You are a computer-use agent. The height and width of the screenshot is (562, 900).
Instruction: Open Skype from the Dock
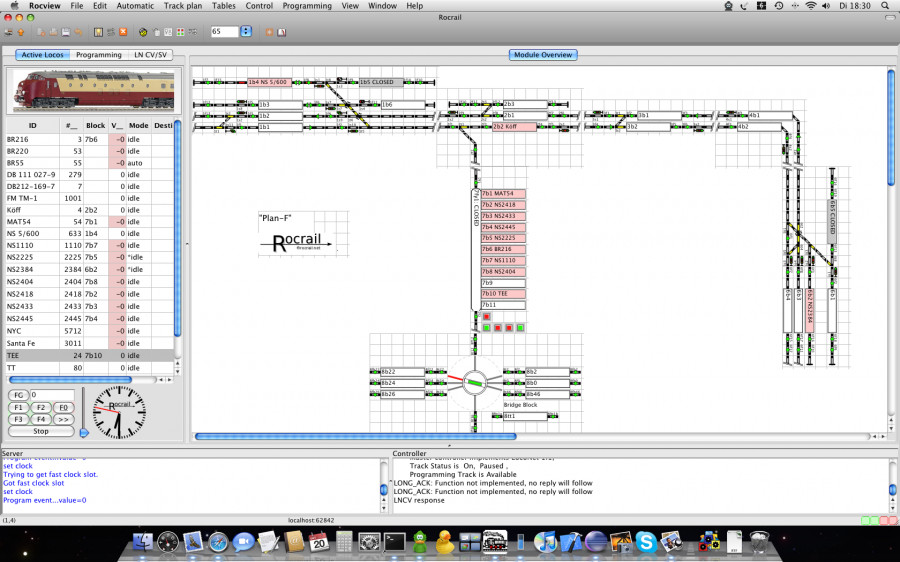(646, 542)
